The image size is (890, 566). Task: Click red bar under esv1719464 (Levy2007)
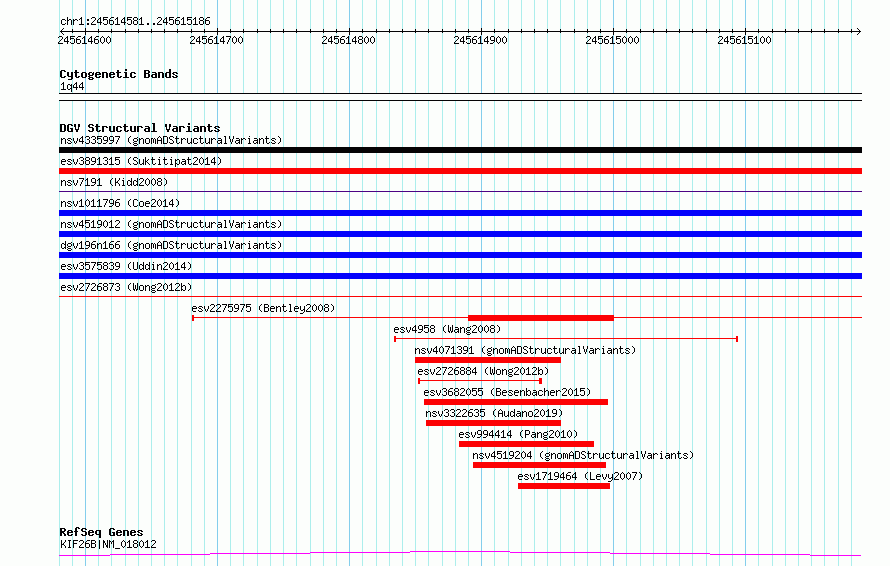pos(564,486)
